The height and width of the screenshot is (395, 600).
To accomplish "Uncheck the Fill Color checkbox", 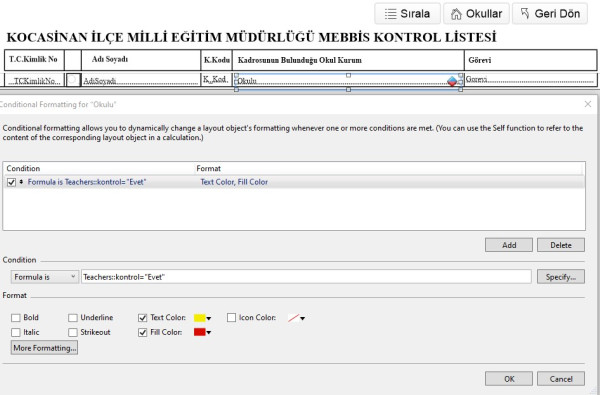I will (x=142, y=332).
